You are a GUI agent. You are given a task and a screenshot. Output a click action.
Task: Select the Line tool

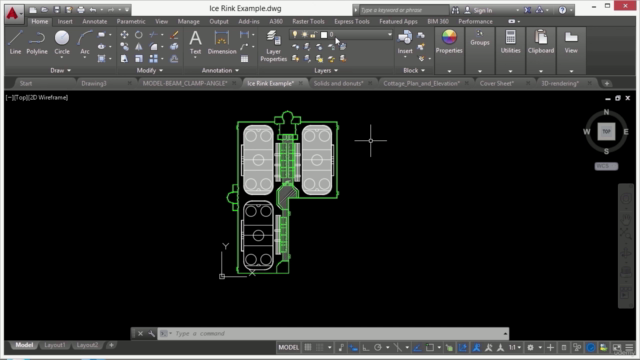(15, 42)
